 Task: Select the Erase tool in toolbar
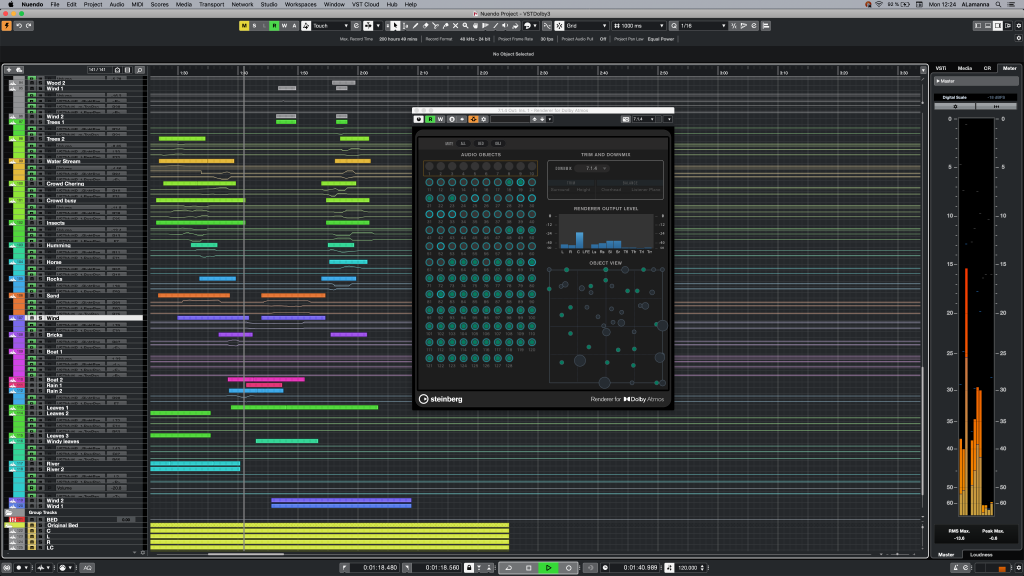(426, 26)
